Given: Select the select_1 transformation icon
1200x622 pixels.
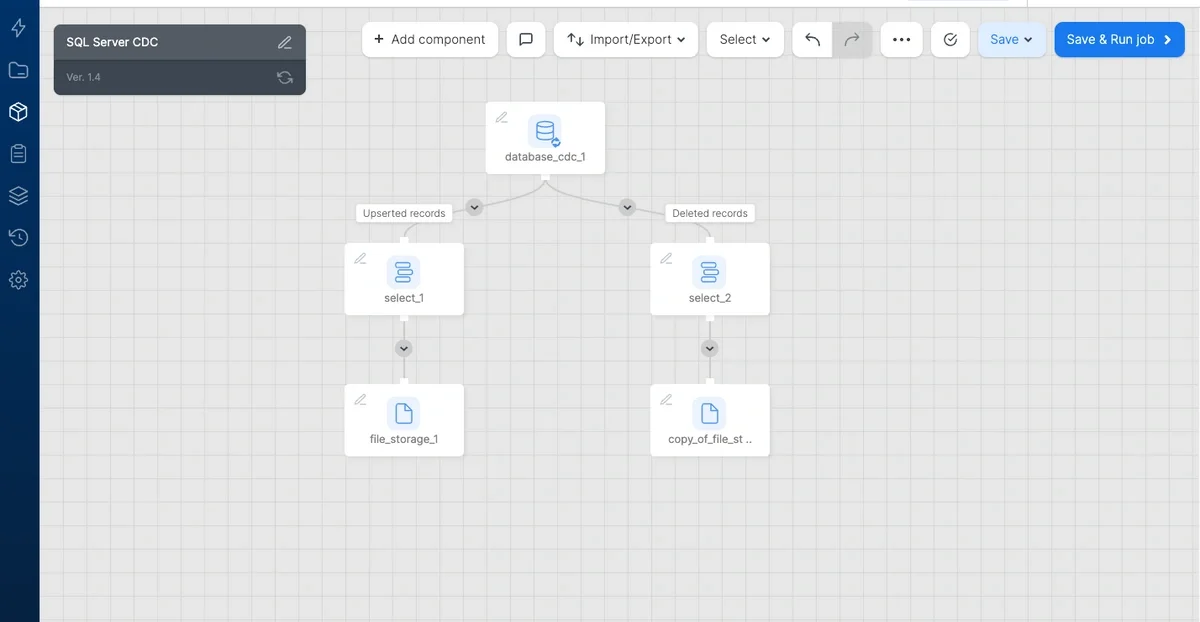Looking at the screenshot, I should (404, 272).
